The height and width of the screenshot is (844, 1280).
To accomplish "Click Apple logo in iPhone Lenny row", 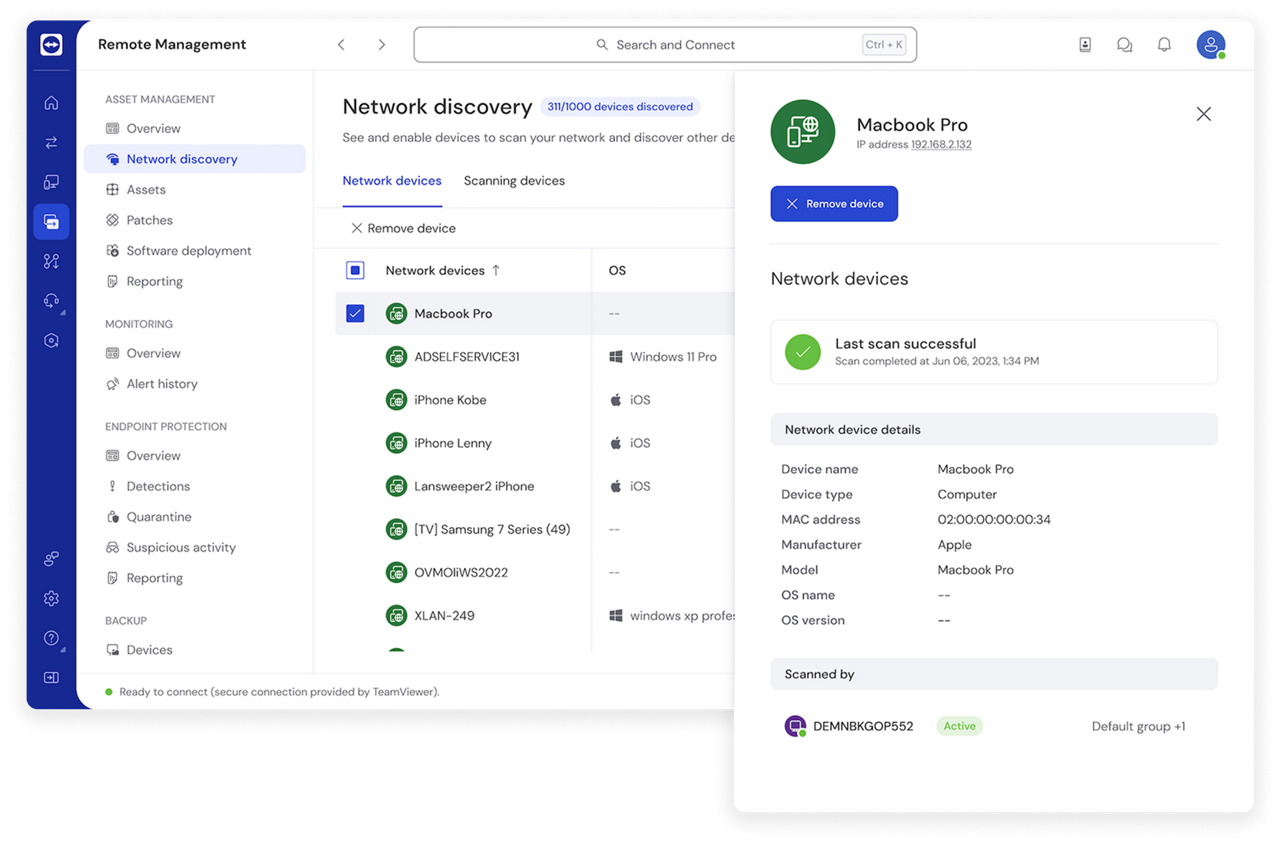I will point(616,442).
